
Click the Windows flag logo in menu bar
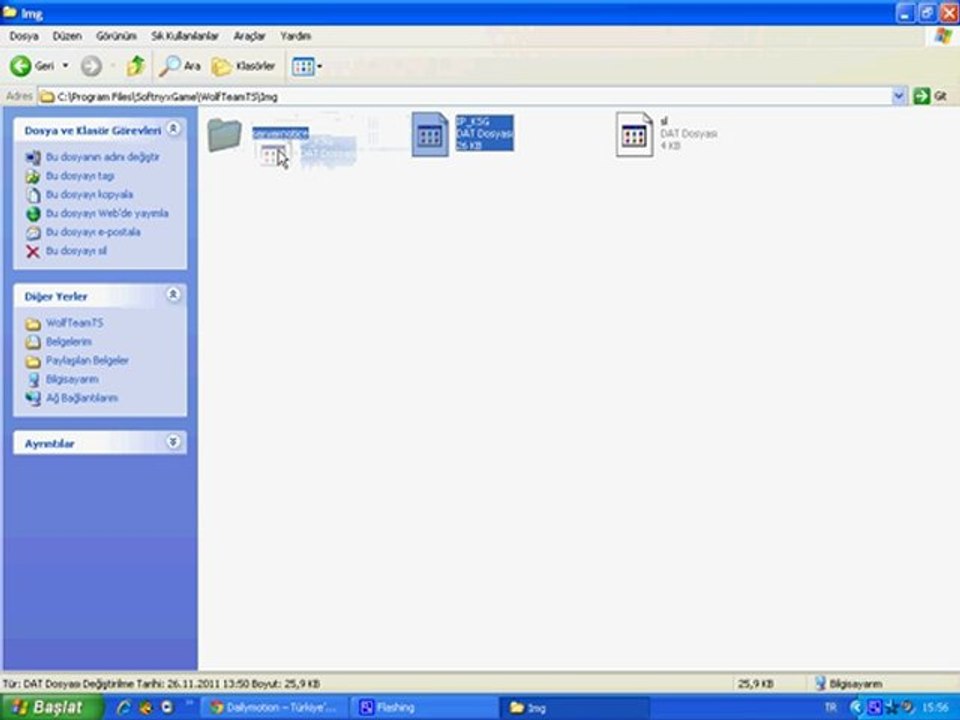coord(943,36)
